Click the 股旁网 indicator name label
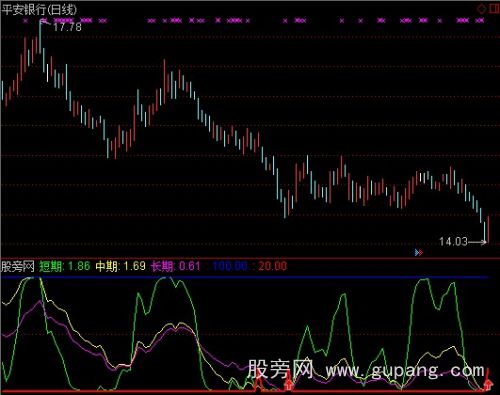 (x=18, y=266)
